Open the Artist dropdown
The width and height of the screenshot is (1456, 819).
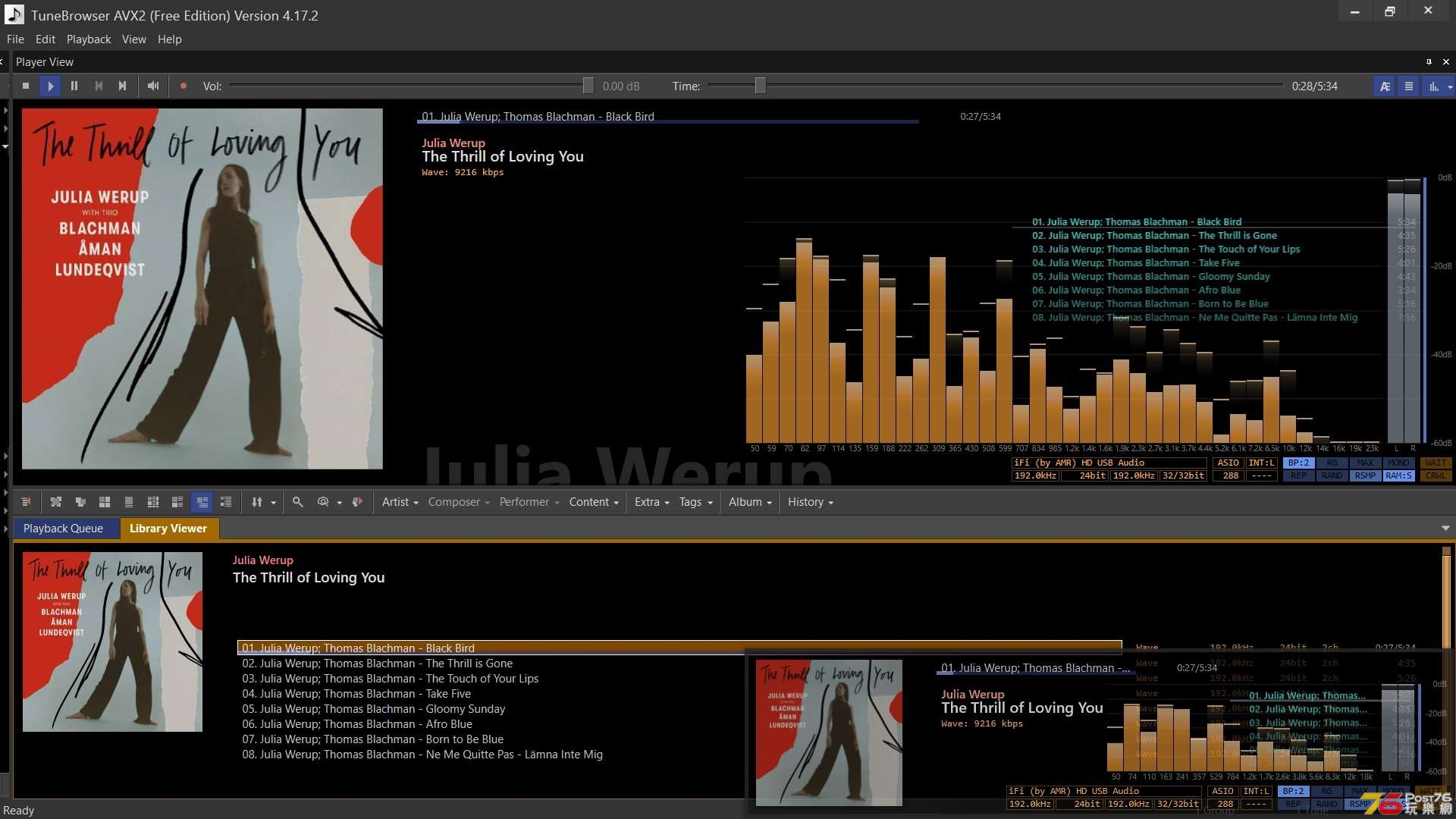coord(400,502)
